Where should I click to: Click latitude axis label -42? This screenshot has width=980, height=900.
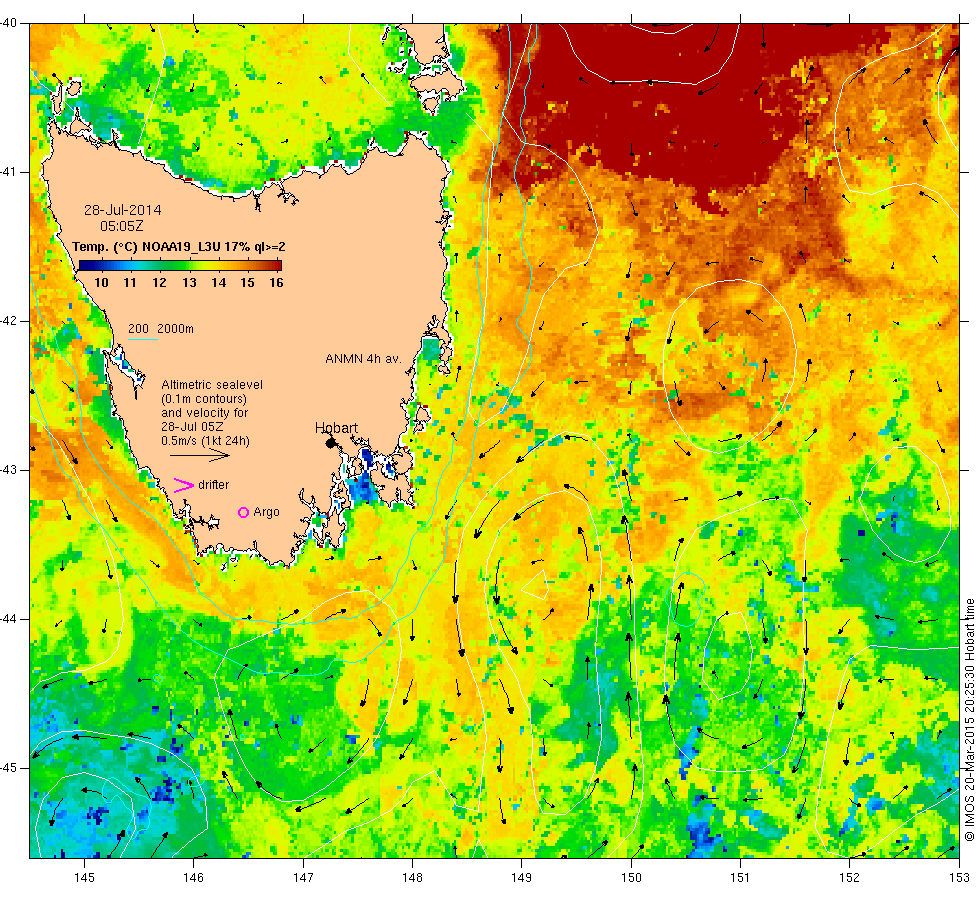click(x=9, y=321)
